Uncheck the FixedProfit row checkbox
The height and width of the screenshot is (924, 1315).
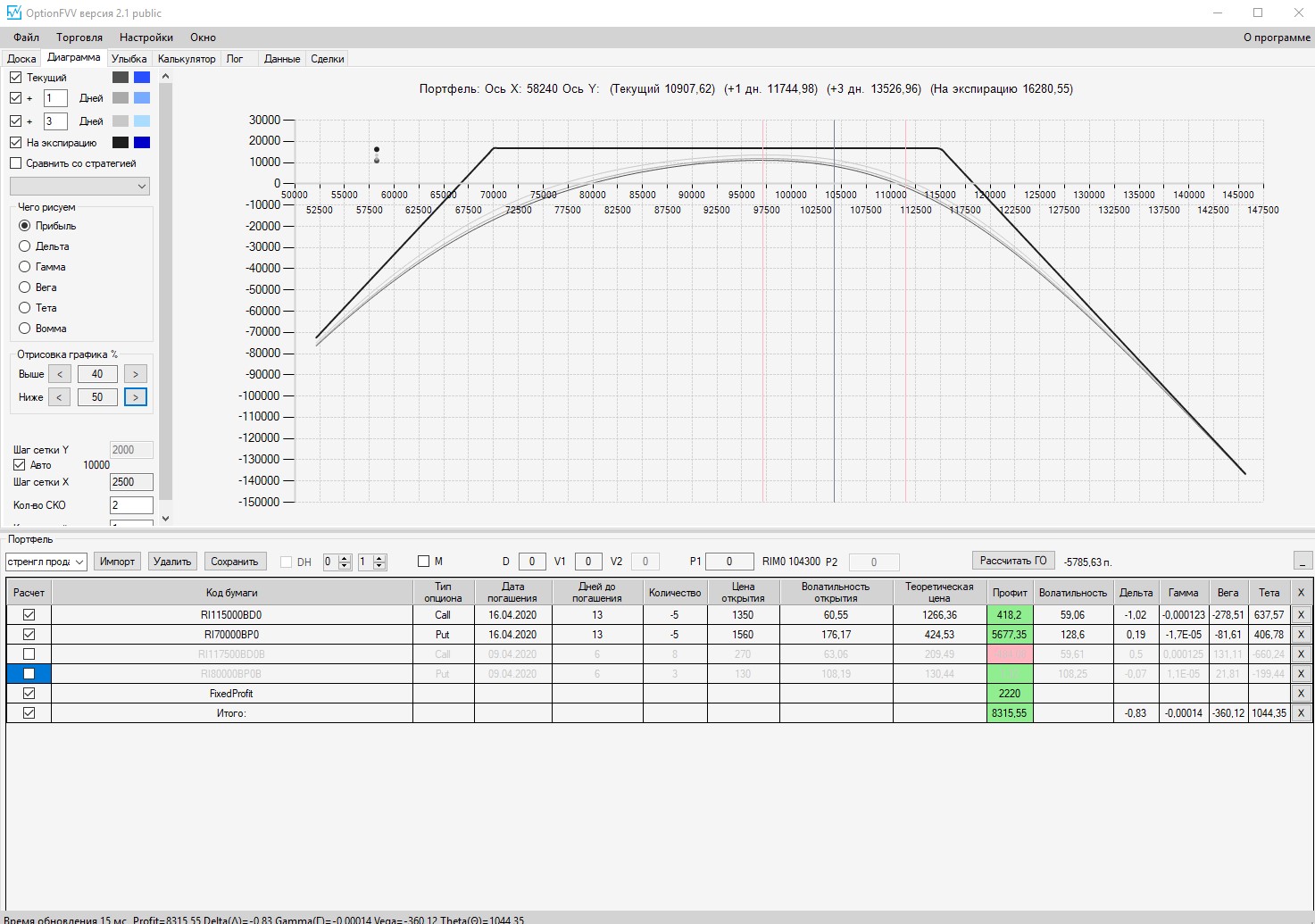(29, 694)
